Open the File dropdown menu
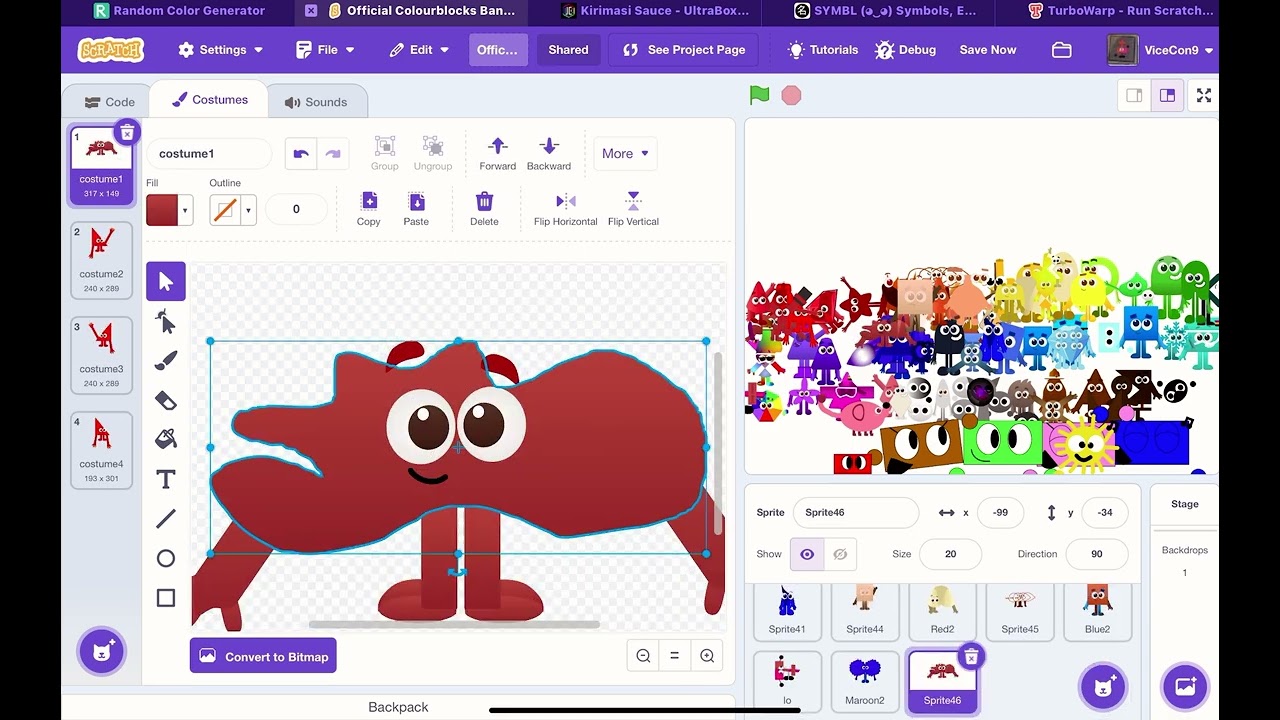The width and height of the screenshot is (1280, 720). pos(326,50)
